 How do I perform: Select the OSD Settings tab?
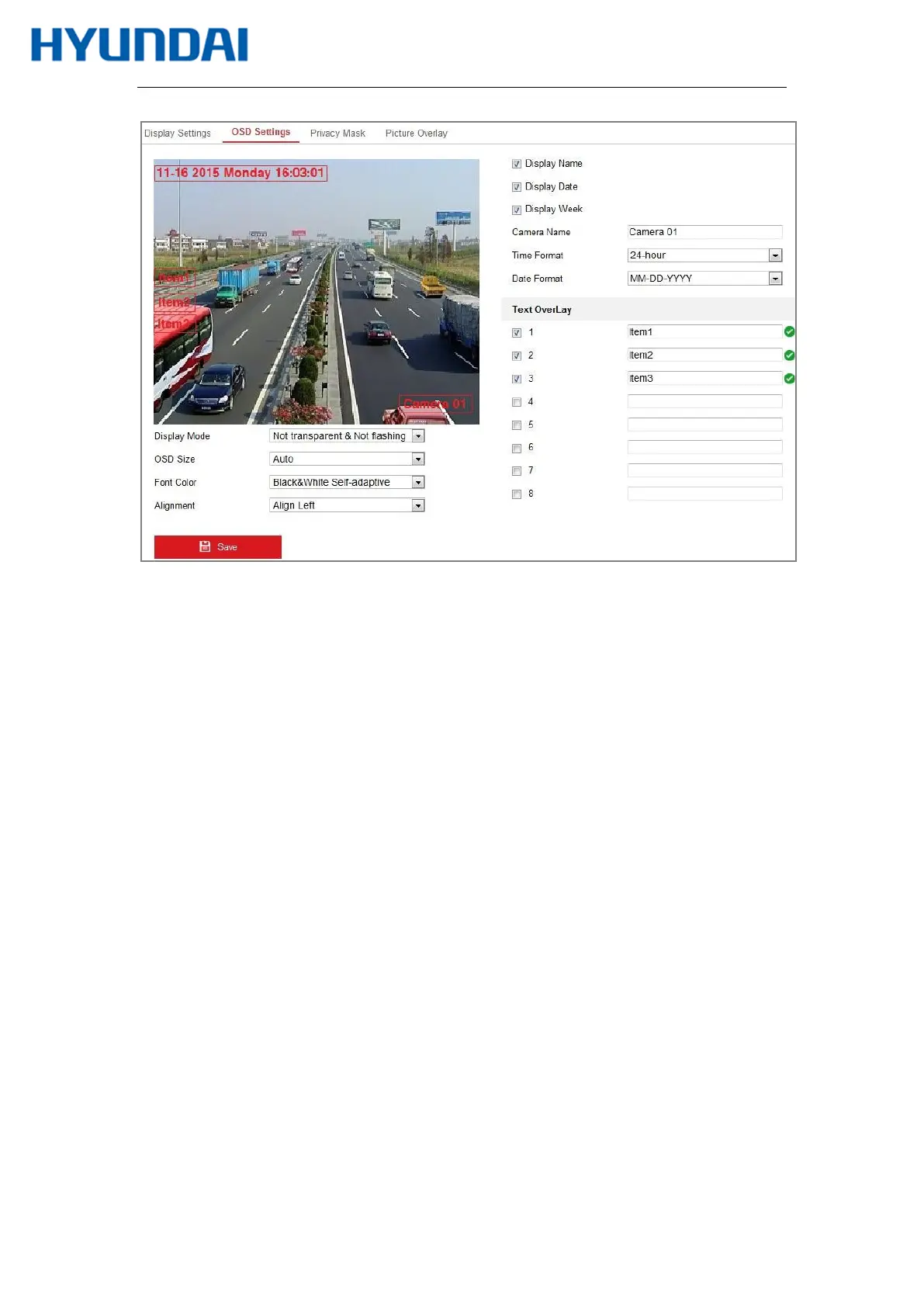click(261, 132)
